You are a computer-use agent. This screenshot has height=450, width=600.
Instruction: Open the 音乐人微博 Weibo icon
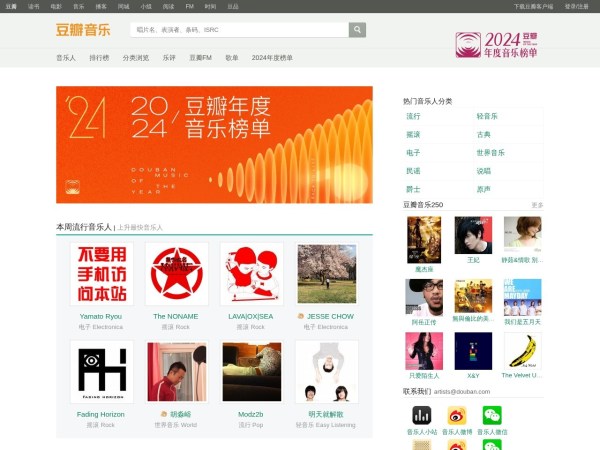coord(457,415)
